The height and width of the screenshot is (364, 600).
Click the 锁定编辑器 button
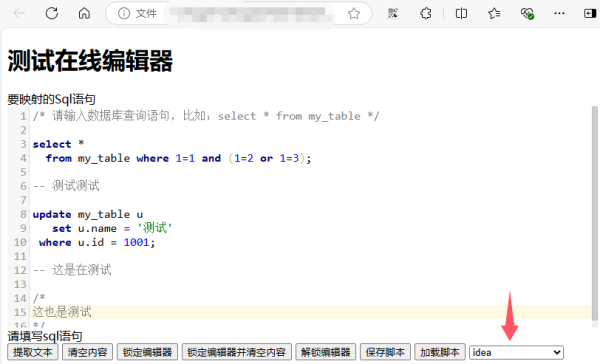[147, 352]
